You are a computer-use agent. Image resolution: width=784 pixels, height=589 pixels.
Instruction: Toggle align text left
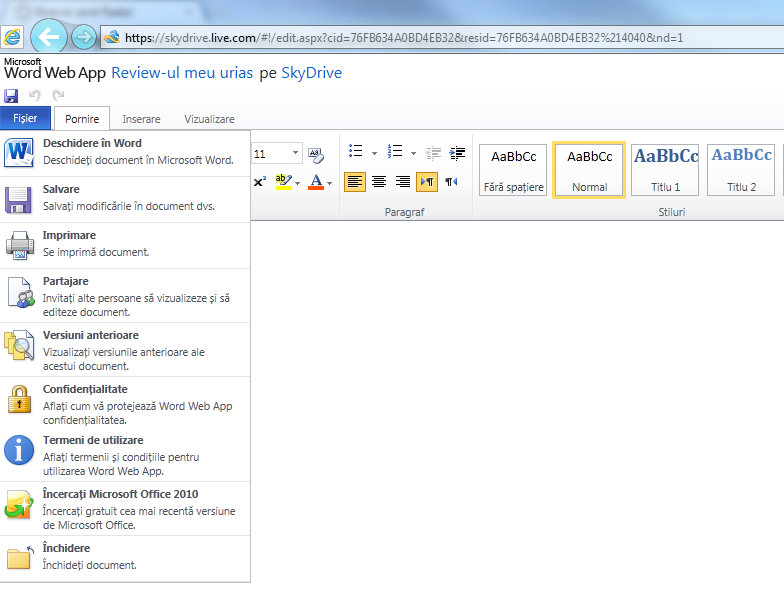tap(354, 182)
